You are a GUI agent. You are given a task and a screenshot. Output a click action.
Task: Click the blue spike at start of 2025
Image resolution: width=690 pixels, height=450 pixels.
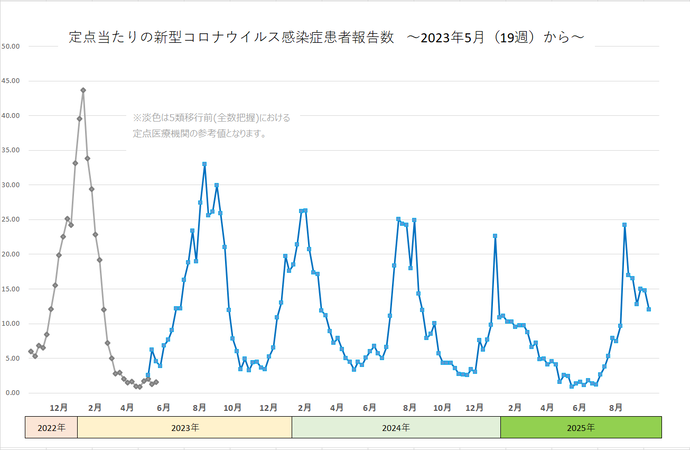click(x=495, y=236)
